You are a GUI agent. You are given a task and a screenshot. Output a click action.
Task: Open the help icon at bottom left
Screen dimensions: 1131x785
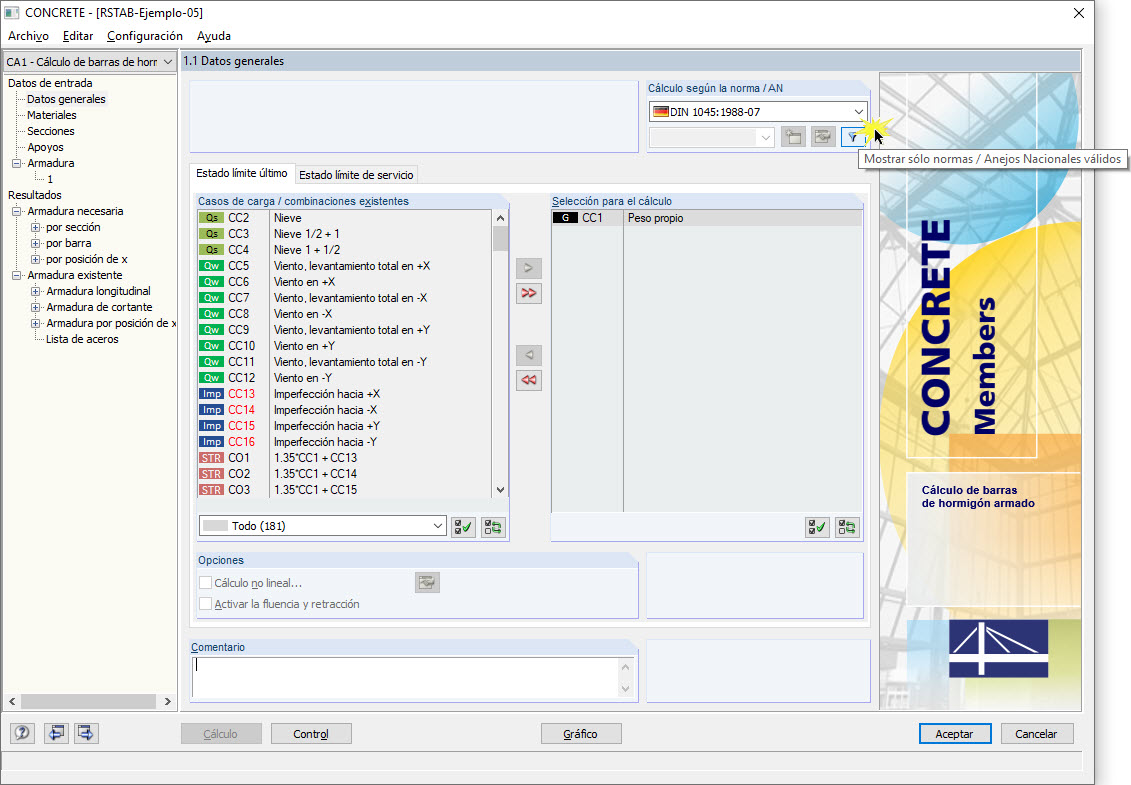[x=22, y=733]
